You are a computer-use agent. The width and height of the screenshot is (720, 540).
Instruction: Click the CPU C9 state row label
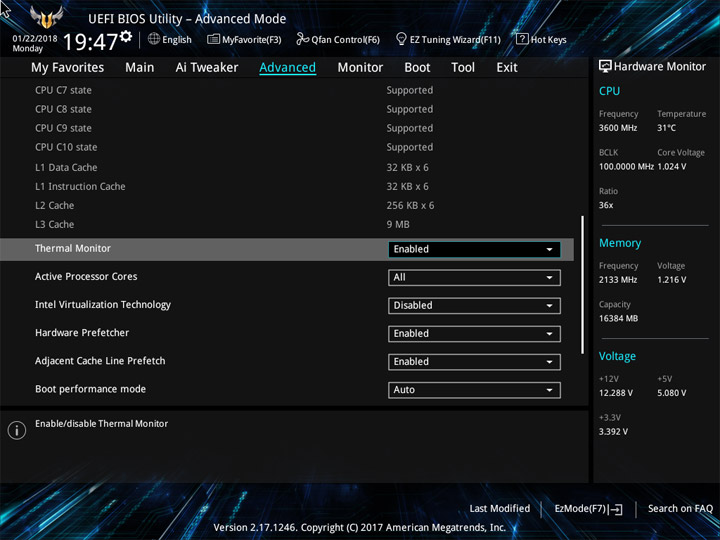pos(63,128)
